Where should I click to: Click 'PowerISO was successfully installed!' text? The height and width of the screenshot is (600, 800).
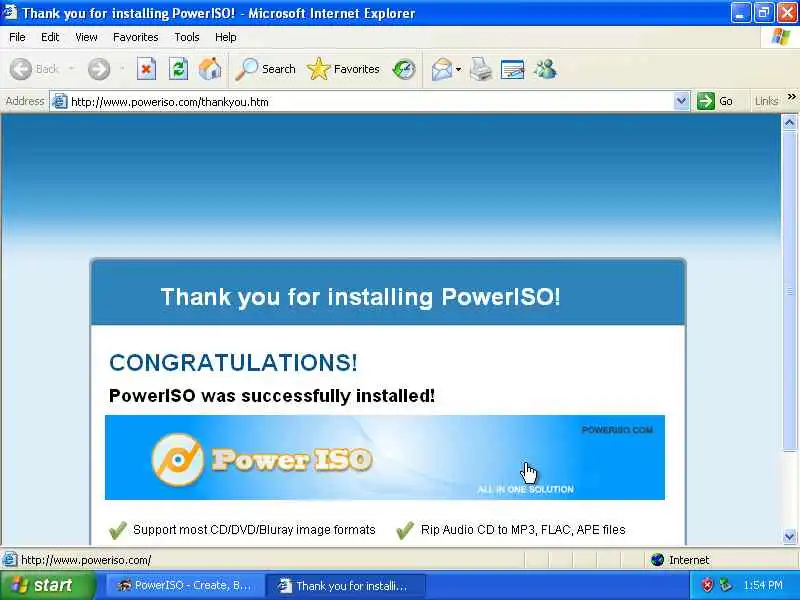pos(272,395)
